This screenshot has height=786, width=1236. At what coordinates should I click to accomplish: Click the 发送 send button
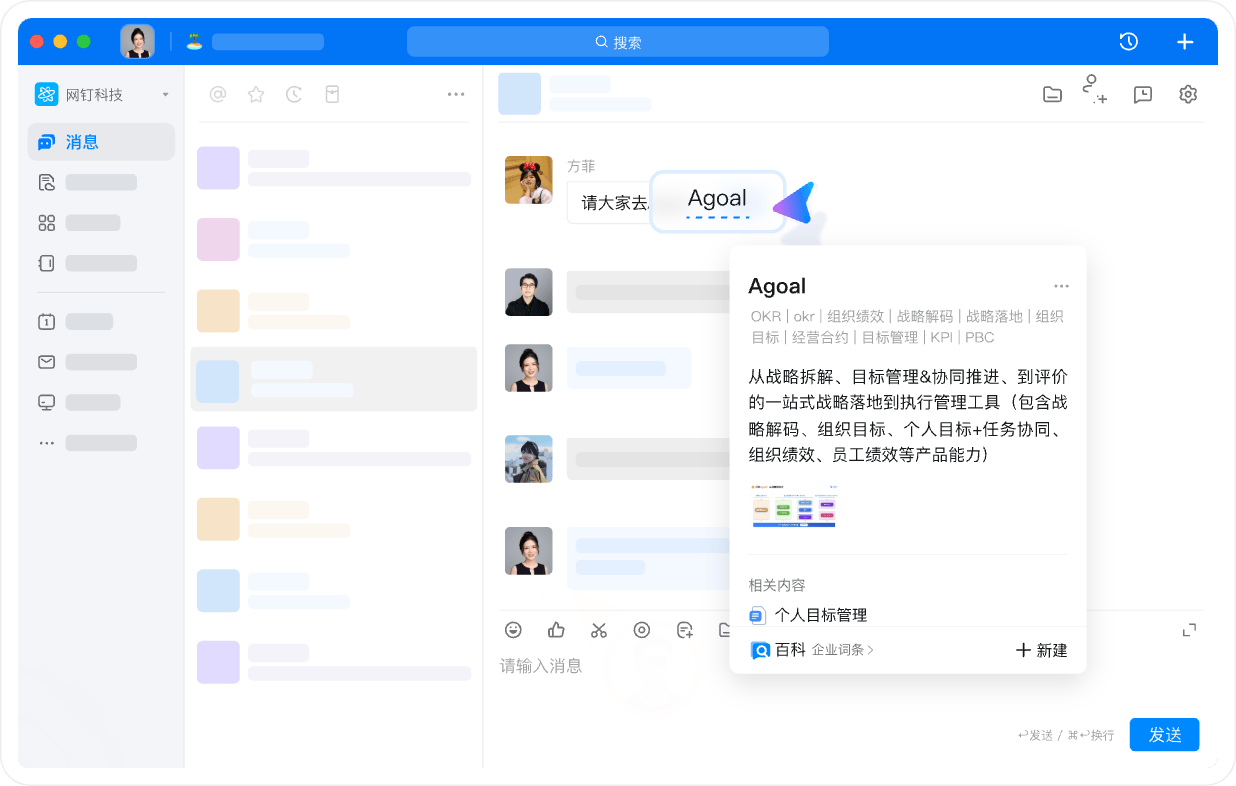tap(1165, 735)
